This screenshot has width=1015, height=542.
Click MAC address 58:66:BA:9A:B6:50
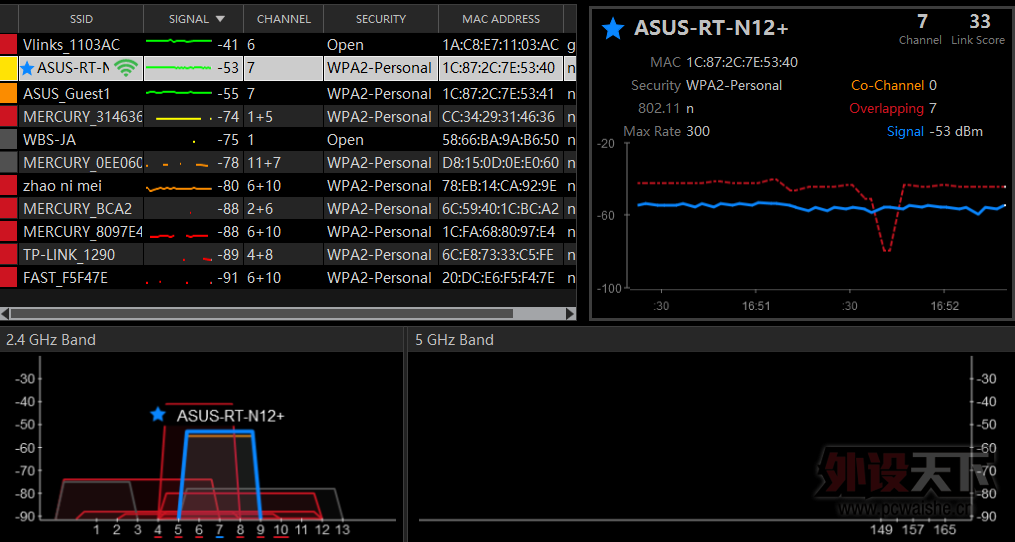(x=500, y=140)
